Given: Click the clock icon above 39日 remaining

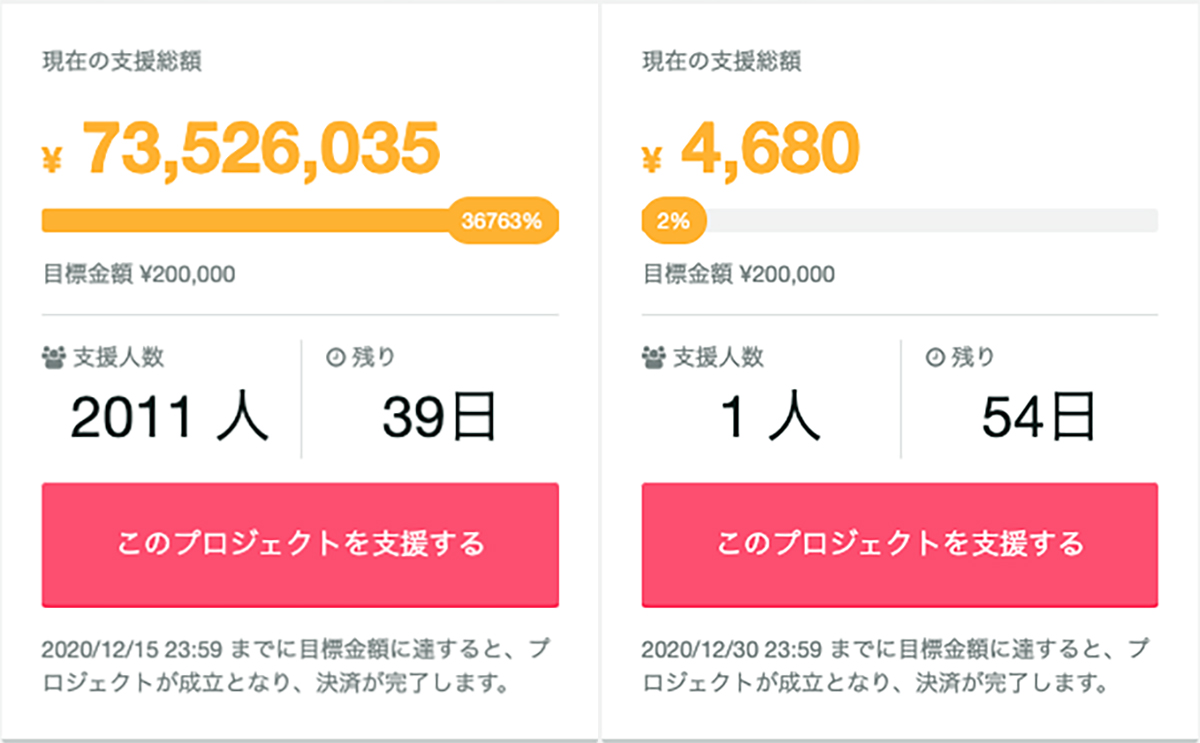Looking at the screenshot, I should (335, 356).
